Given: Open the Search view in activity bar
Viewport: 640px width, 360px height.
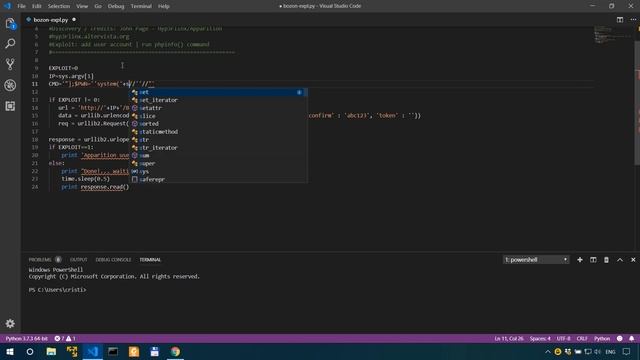Looking at the screenshot, I should coord(10,44).
